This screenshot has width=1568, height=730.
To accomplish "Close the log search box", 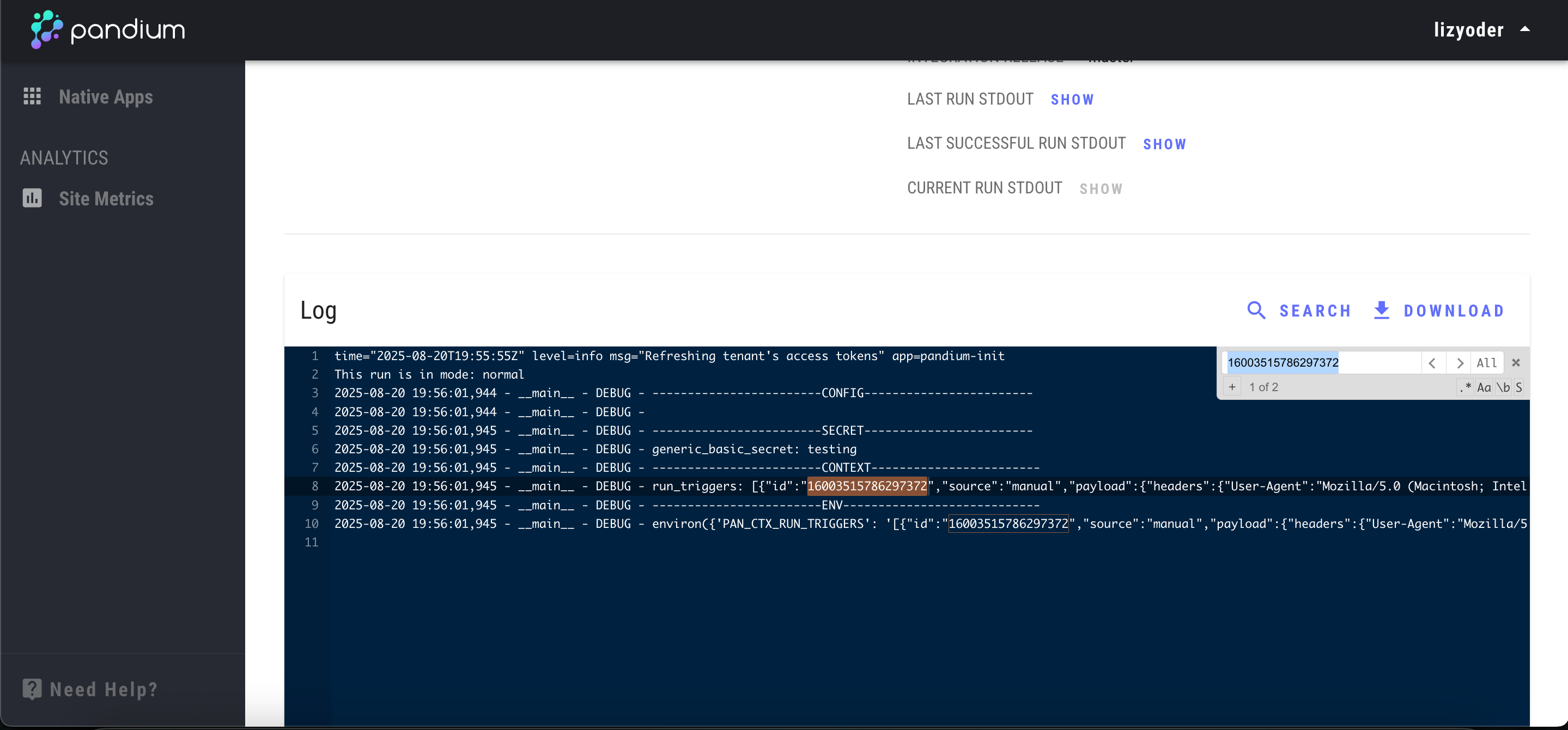I will [1516, 363].
